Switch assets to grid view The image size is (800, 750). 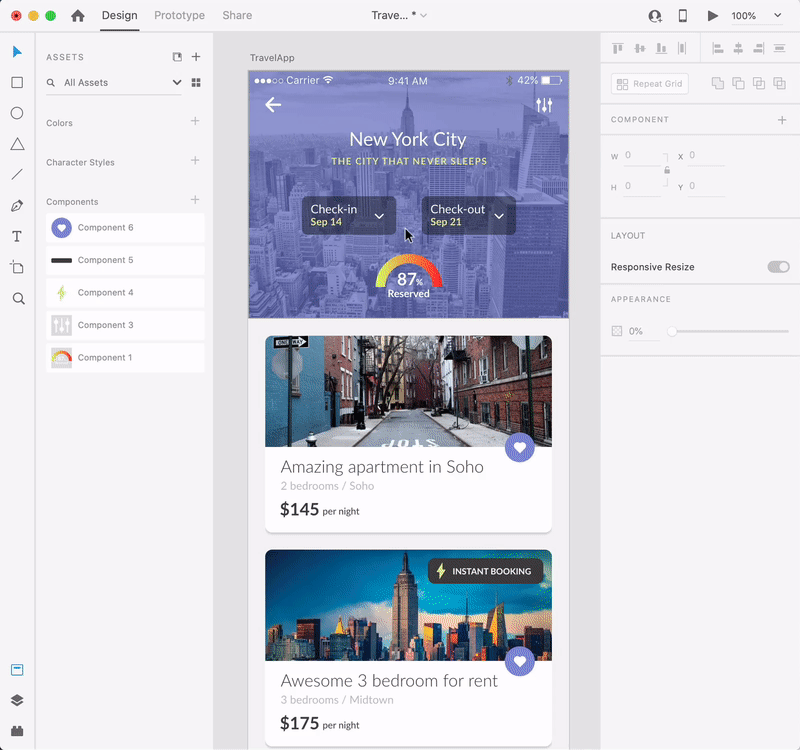pyautogui.click(x=196, y=83)
